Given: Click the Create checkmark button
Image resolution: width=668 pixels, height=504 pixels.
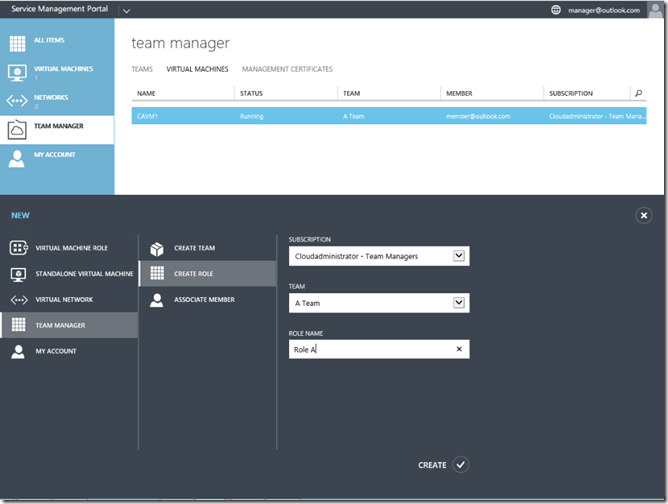Looking at the screenshot, I should pos(460,464).
